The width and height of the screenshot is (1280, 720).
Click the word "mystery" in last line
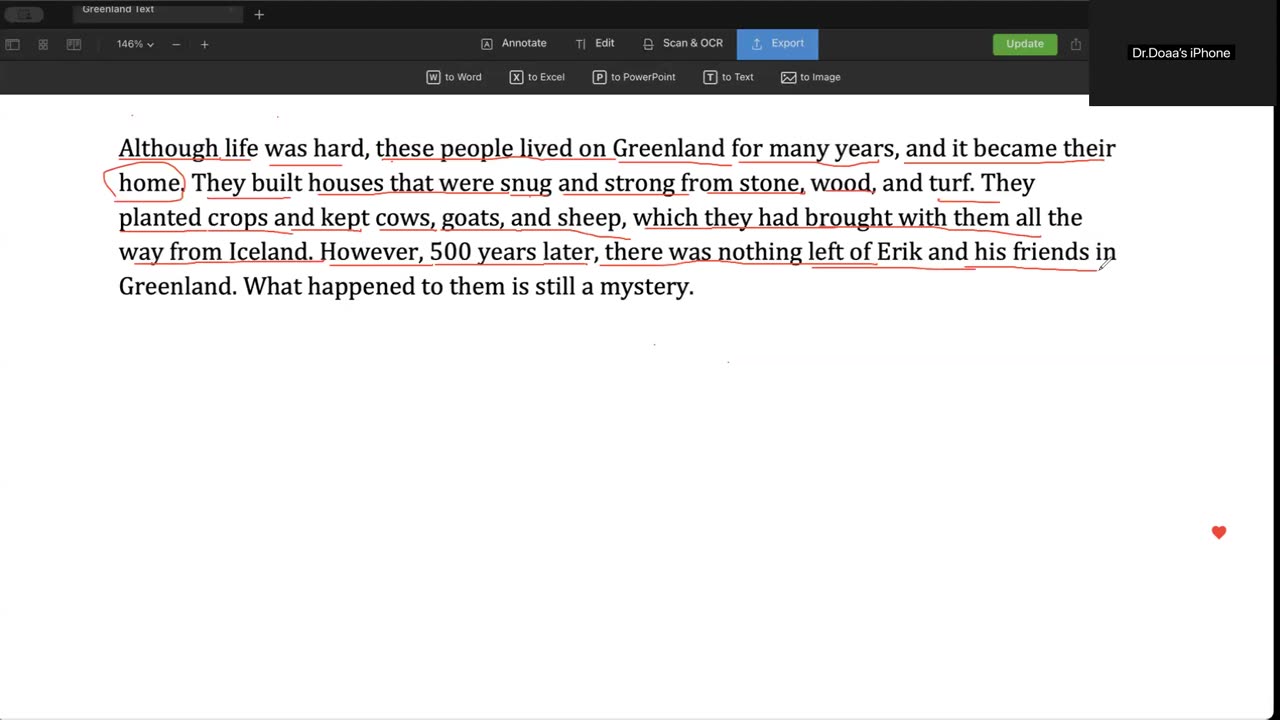pos(643,288)
